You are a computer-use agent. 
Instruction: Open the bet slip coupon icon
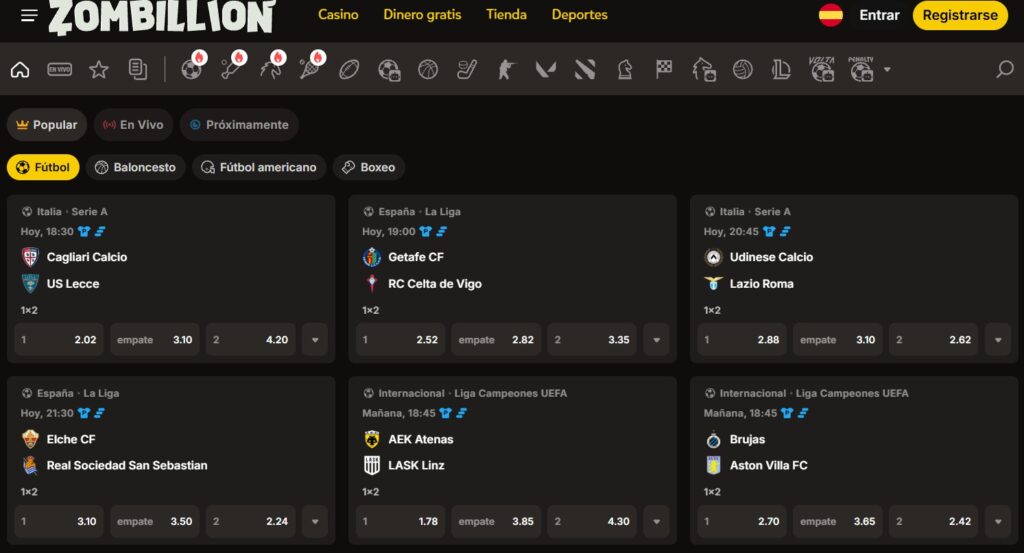point(138,69)
